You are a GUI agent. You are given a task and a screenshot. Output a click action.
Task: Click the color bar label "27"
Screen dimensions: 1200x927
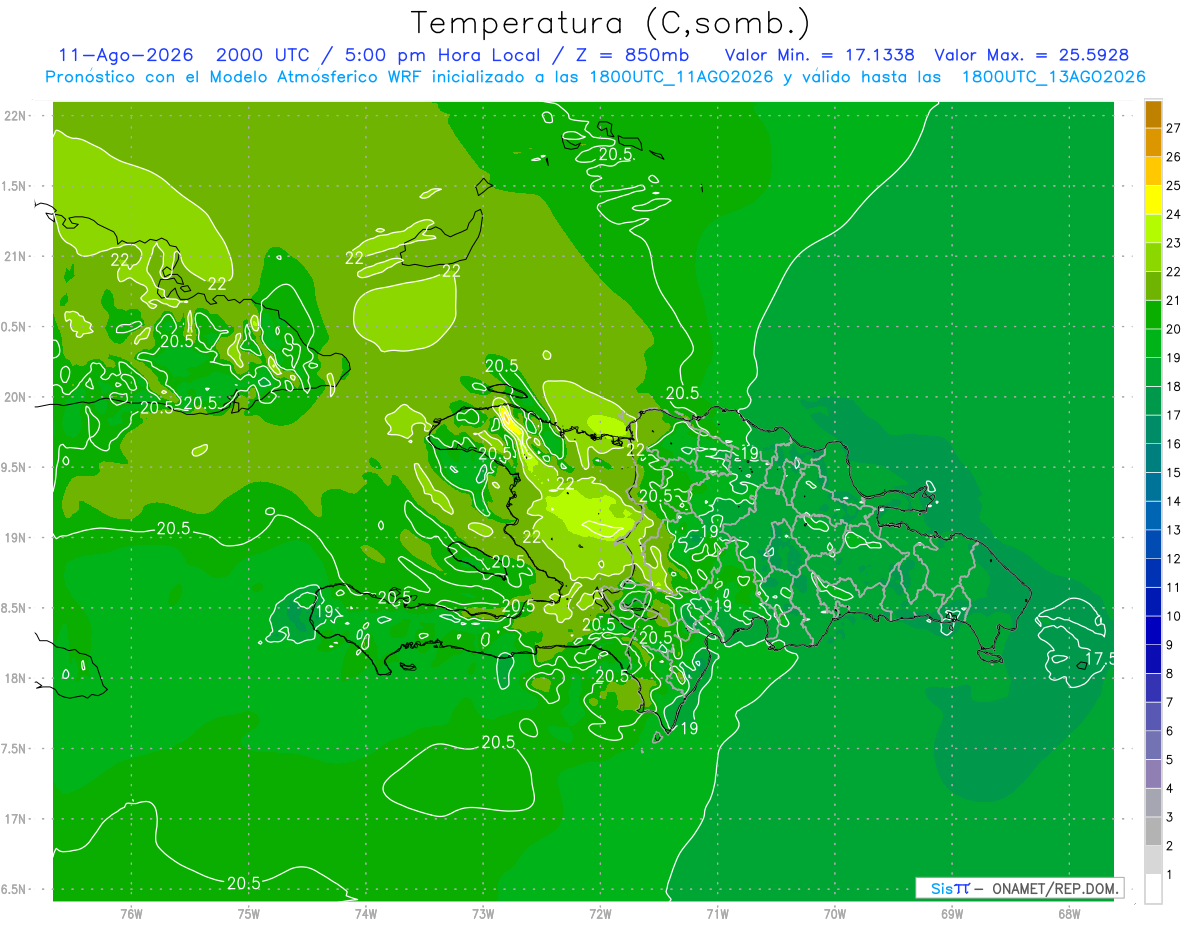tap(1173, 128)
